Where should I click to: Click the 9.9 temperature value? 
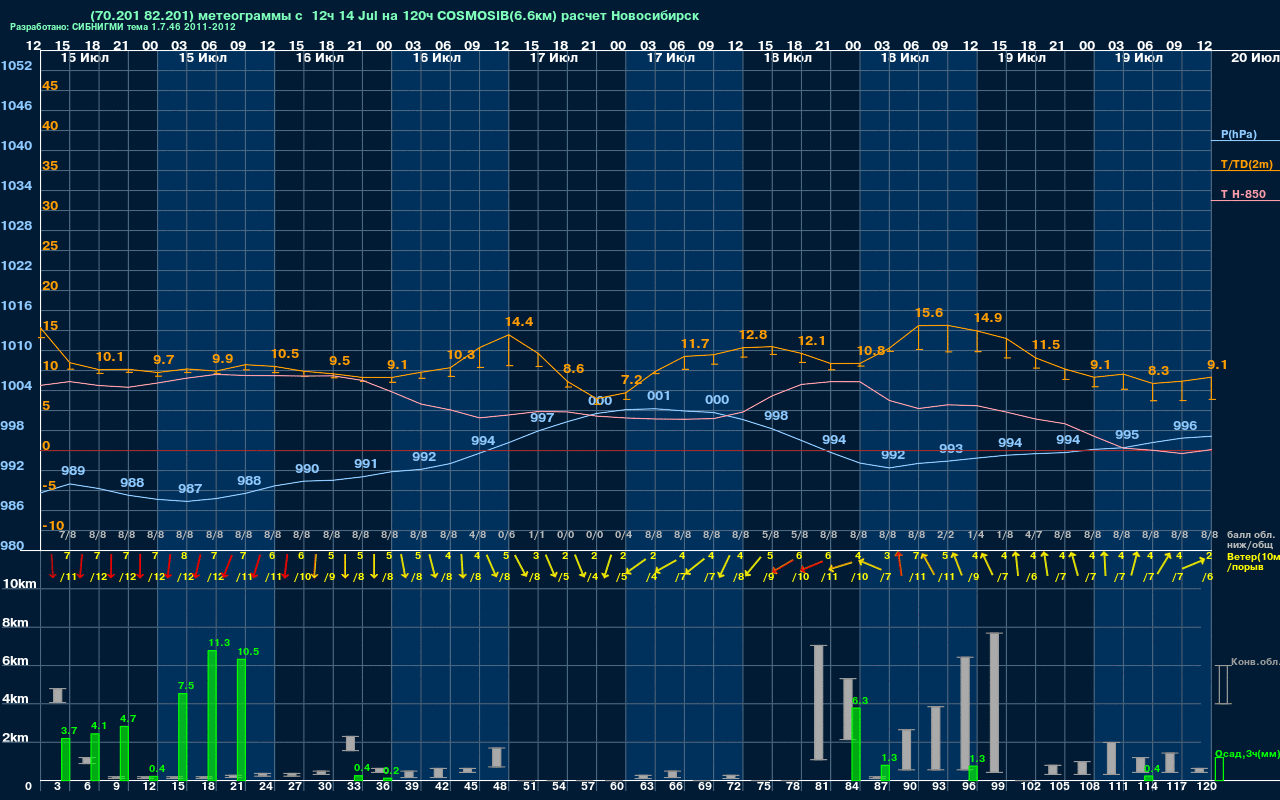coord(222,359)
